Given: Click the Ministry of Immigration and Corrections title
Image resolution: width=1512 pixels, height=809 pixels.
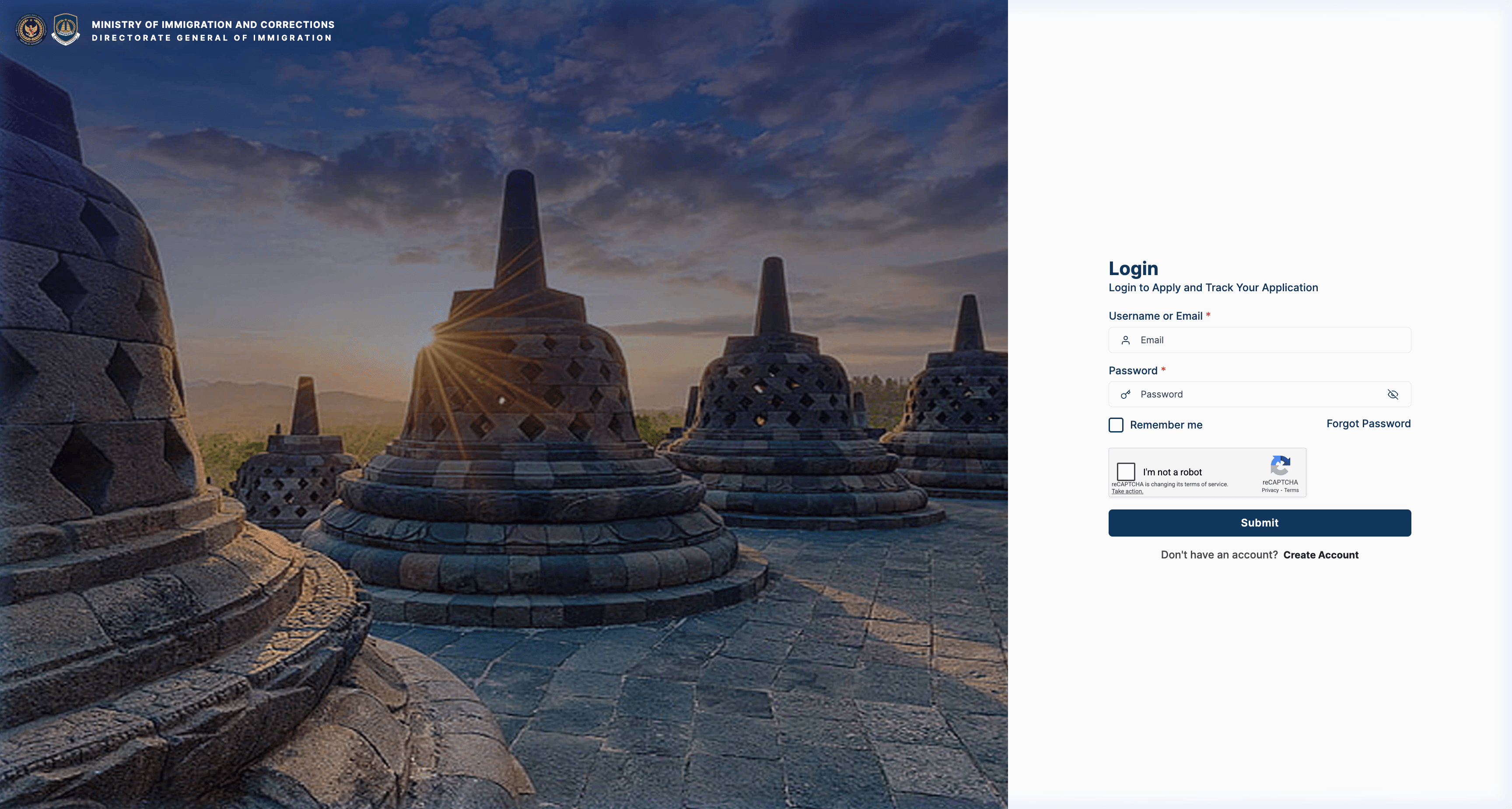Looking at the screenshot, I should (213, 24).
